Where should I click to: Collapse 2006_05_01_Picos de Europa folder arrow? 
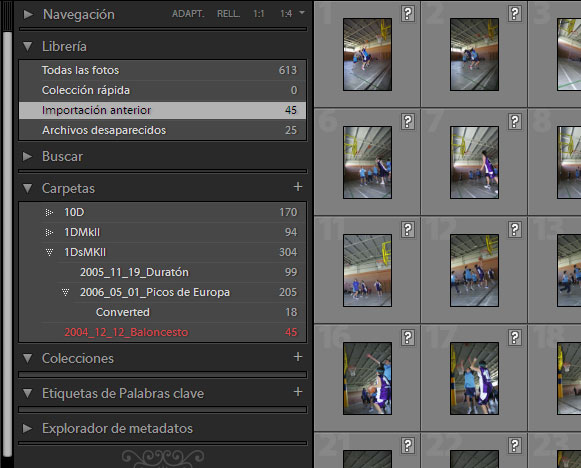(x=65, y=292)
